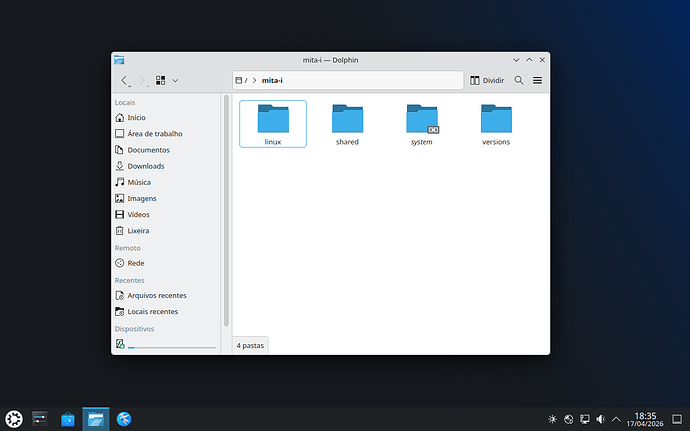This screenshot has height=431, width=690.
Task: Go back with the back arrow
Action: point(125,81)
